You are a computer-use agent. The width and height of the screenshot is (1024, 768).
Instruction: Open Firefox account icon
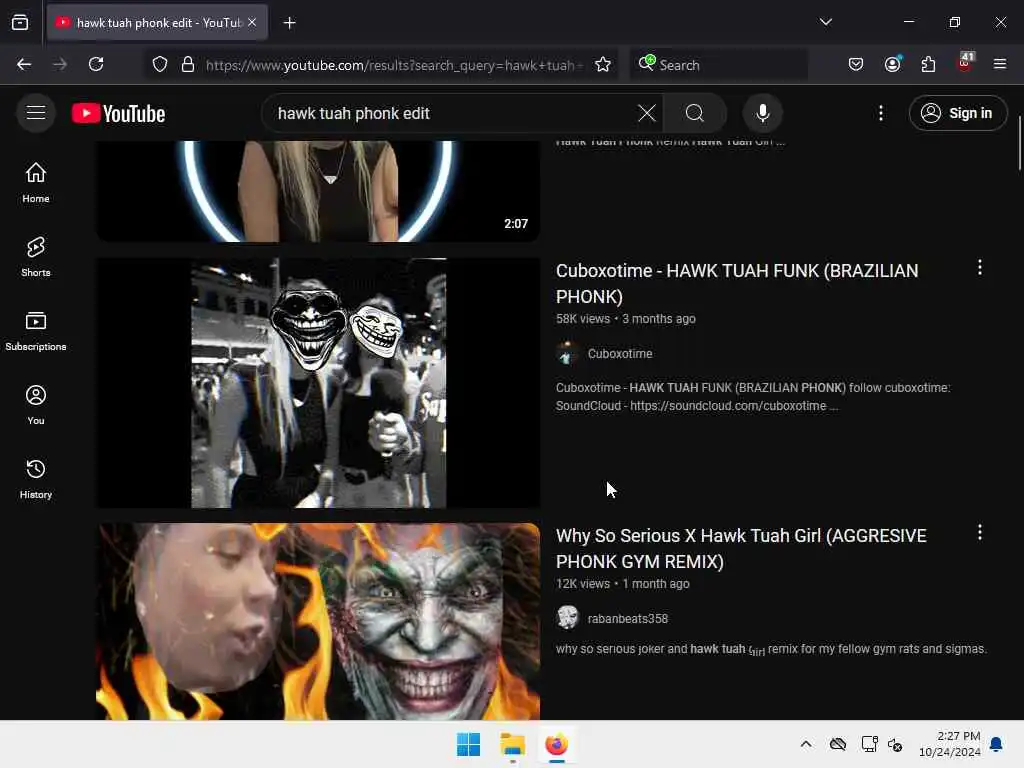click(892, 64)
